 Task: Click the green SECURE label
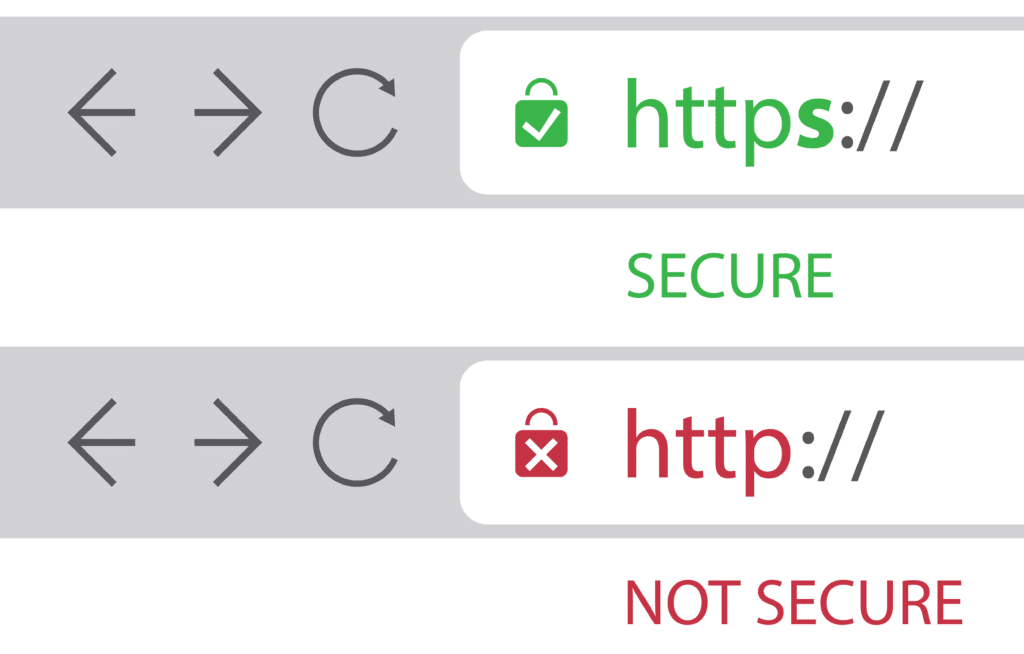(x=730, y=276)
